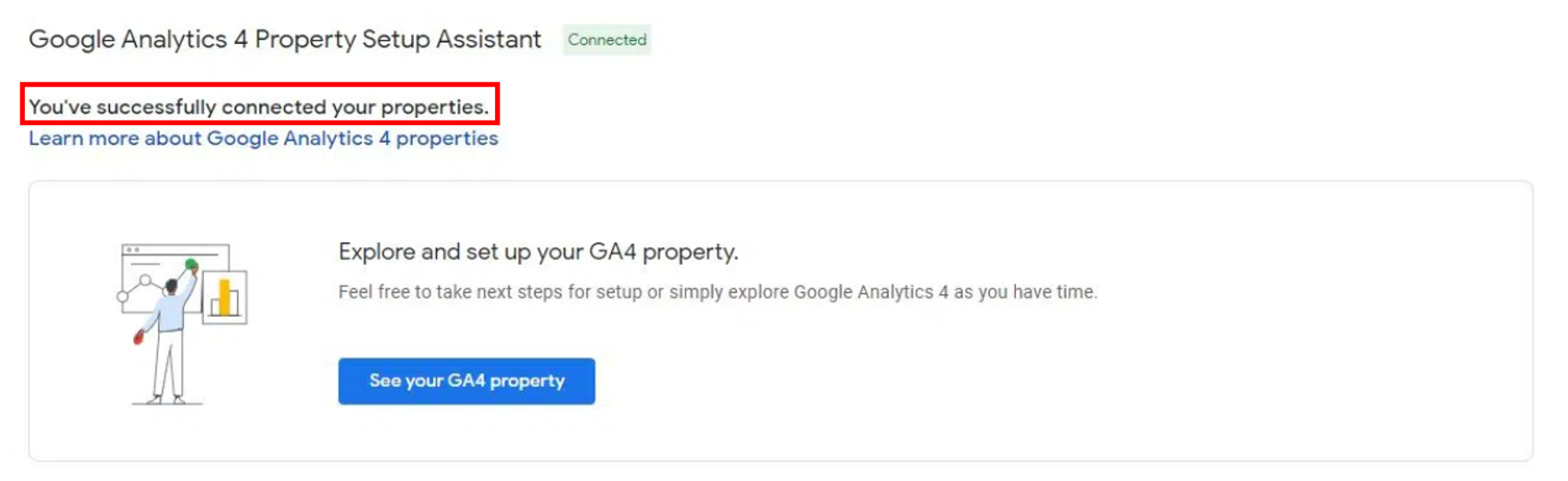Click the green dot on the illustrated graph
The image size is (1568, 481).
[191, 265]
